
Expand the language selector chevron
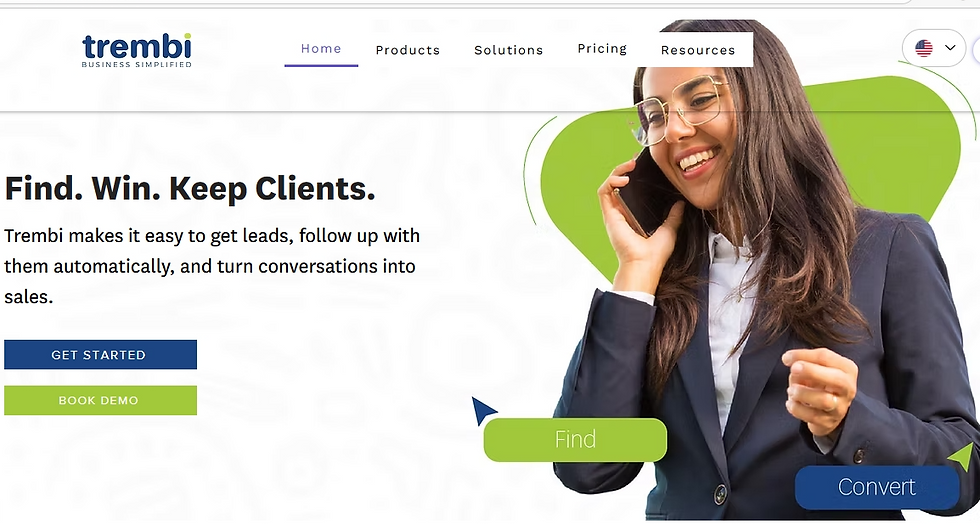pyautogui.click(x=950, y=48)
